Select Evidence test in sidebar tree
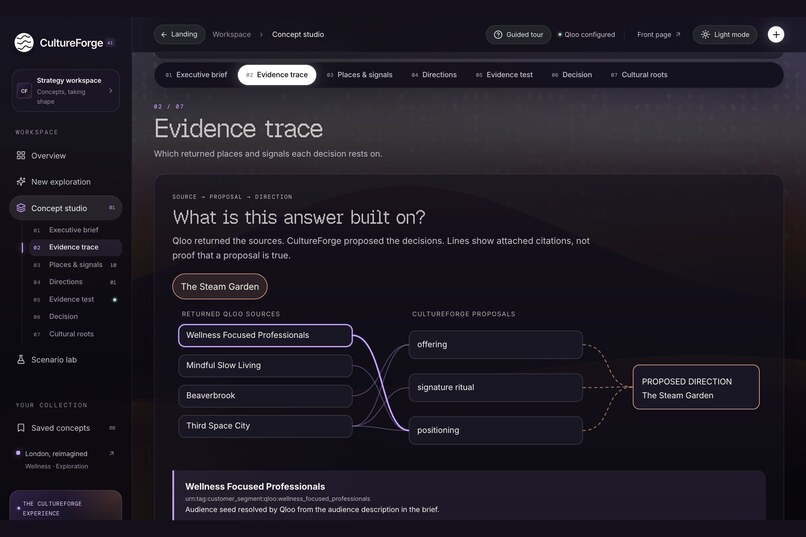 75,299
